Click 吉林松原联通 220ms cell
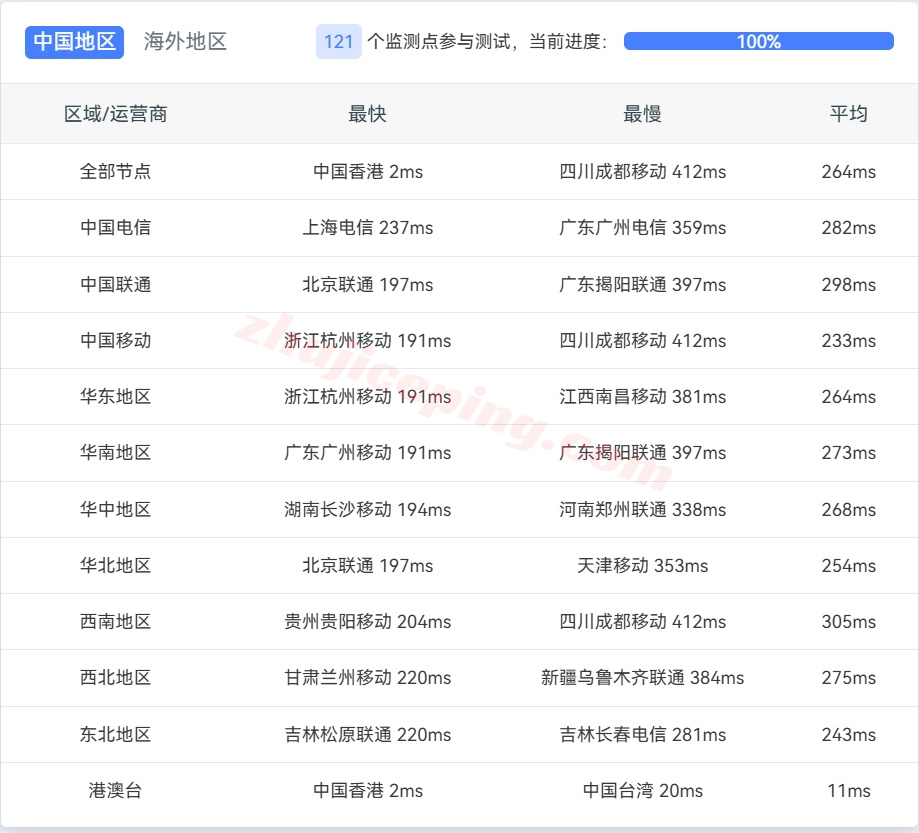This screenshot has width=919, height=833. 367,735
